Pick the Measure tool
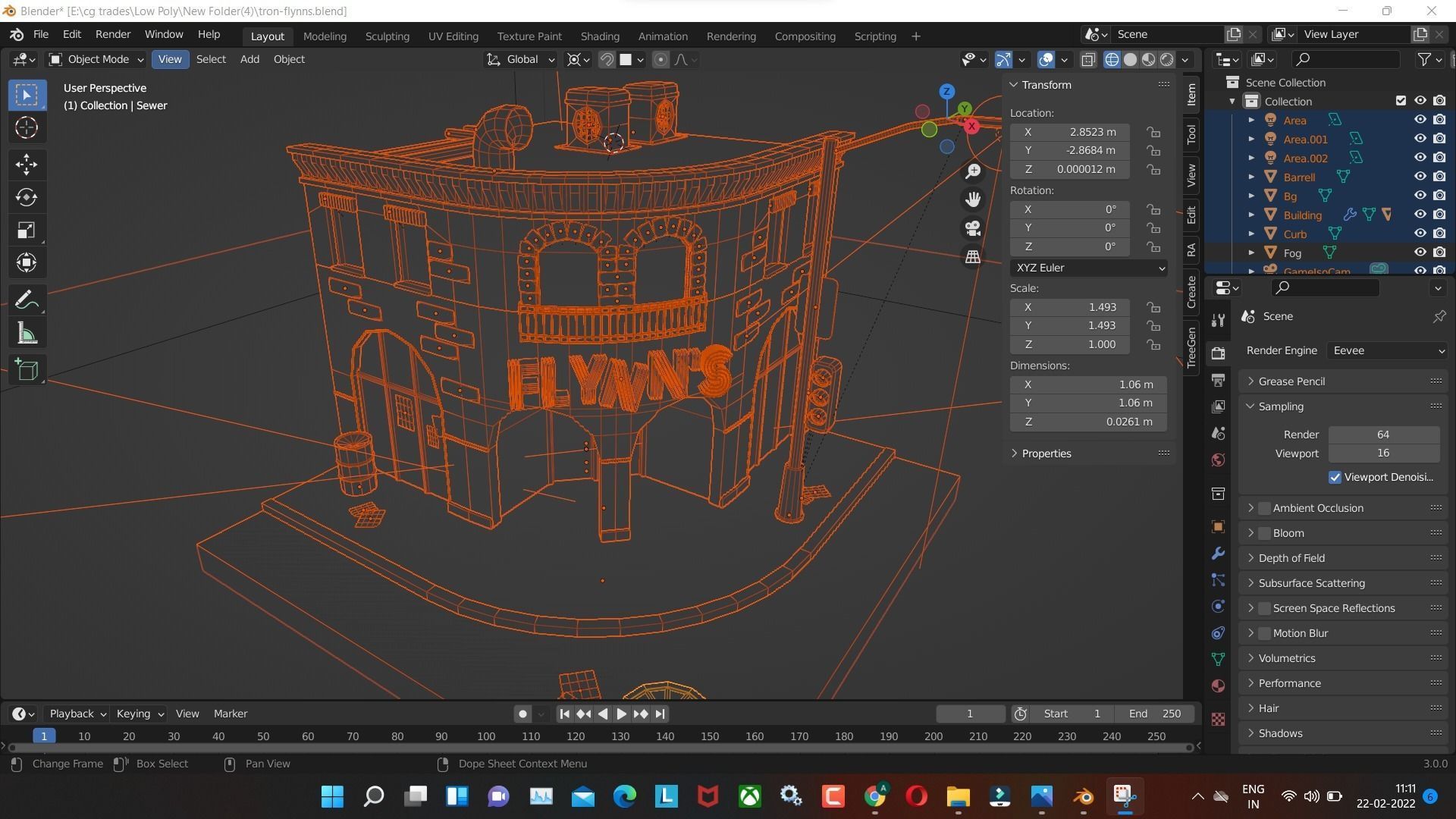Viewport: 1456px width, 819px height. pyautogui.click(x=27, y=333)
